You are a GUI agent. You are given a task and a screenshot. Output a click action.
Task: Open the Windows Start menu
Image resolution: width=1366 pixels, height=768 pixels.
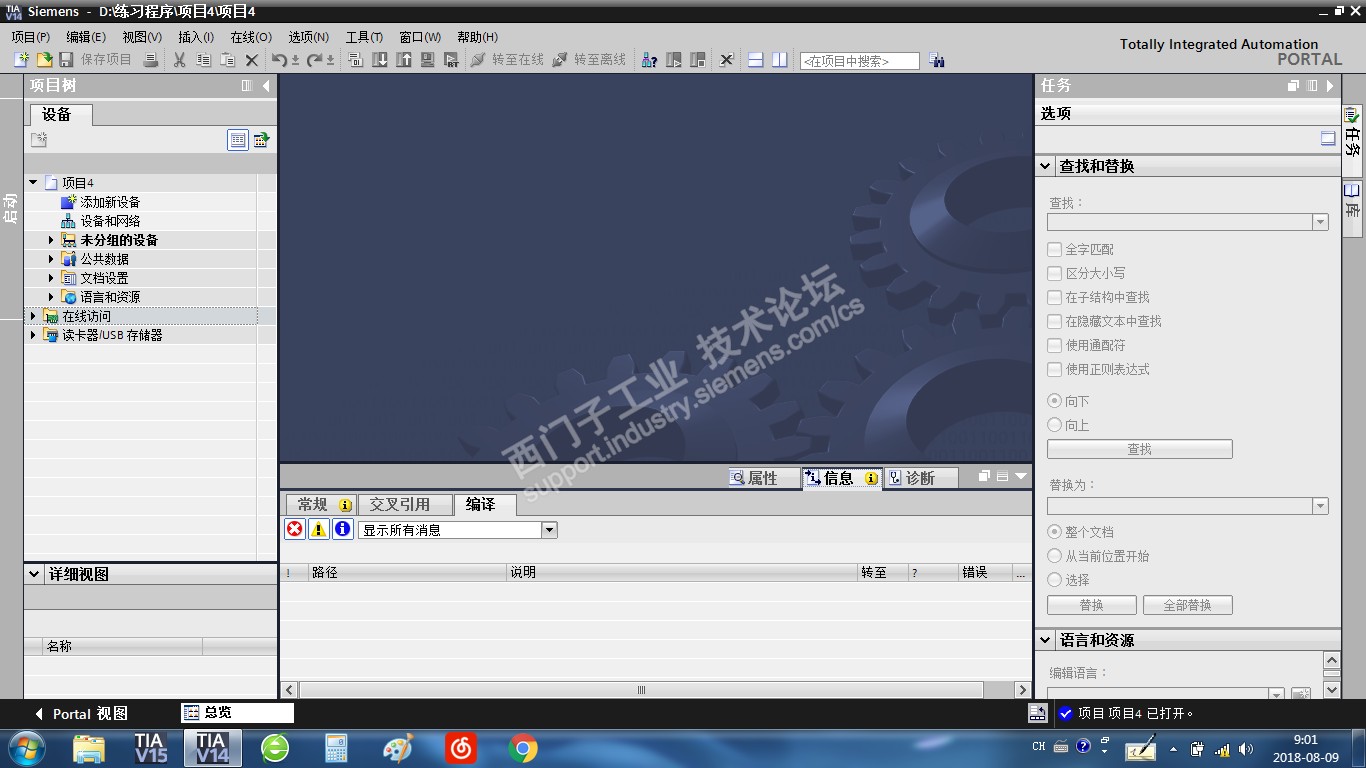point(26,748)
